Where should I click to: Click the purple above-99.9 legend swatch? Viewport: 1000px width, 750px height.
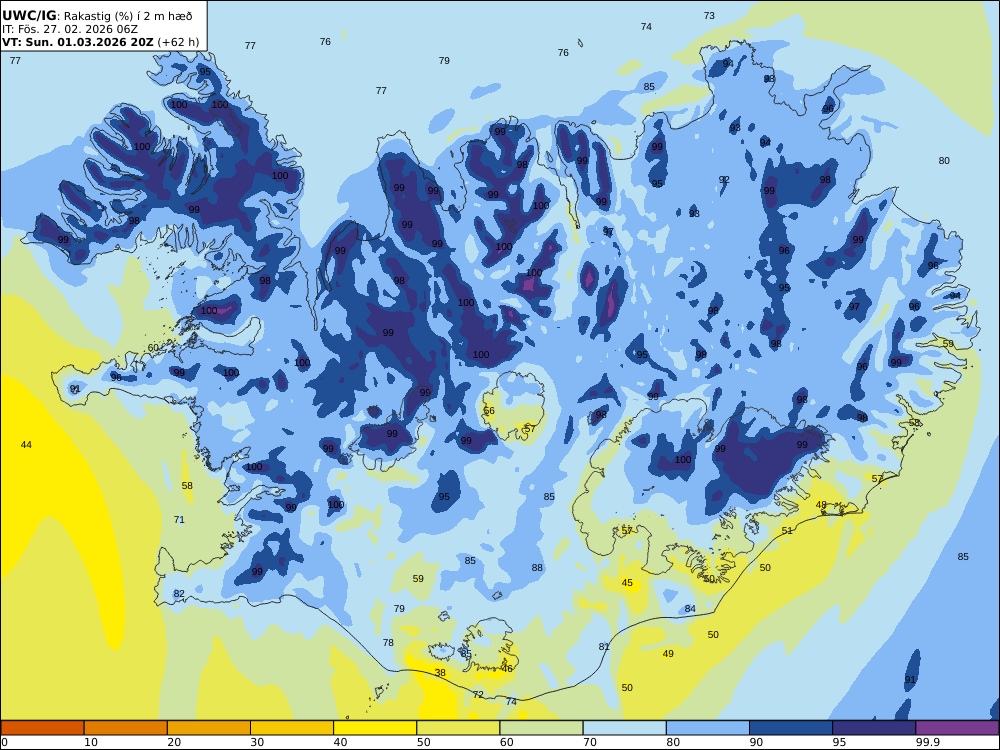pyautogui.click(x=957, y=728)
